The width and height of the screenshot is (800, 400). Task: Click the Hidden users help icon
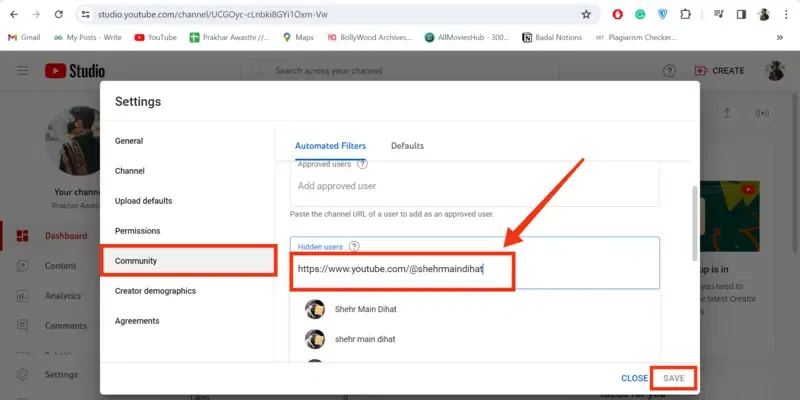pyautogui.click(x=354, y=246)
